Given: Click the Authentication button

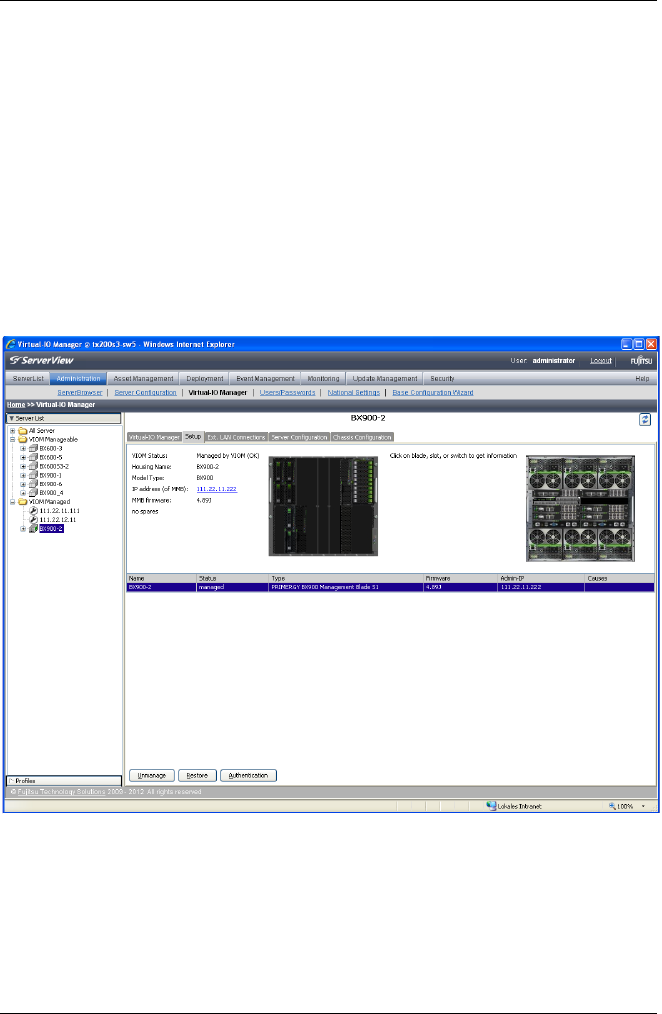Looking at the screenshot, I should coord(248,775).
